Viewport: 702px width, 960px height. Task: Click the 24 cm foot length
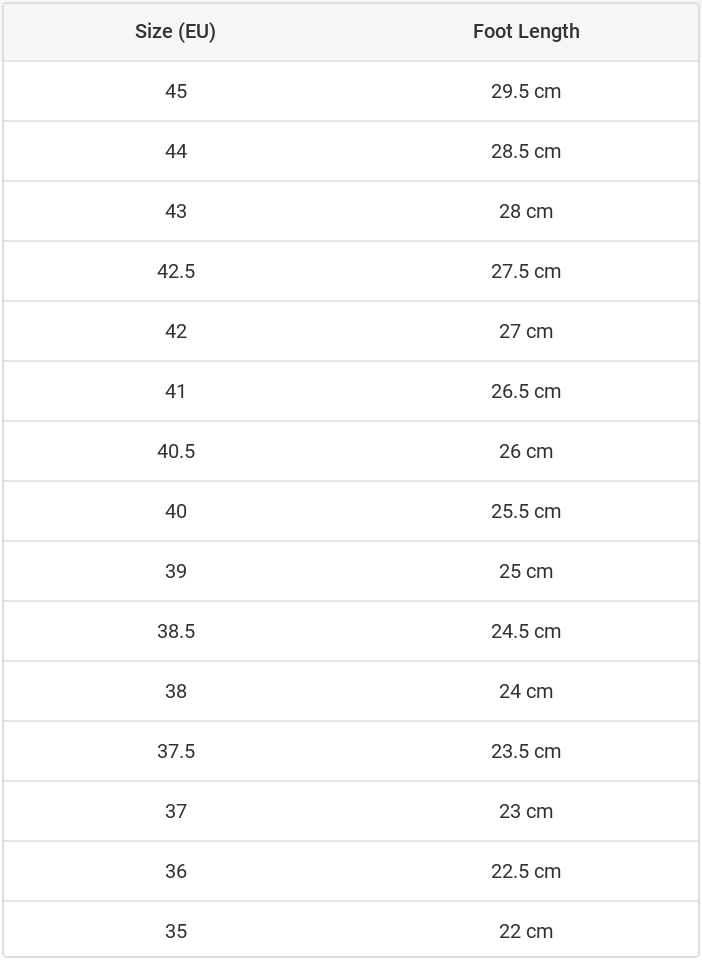coord(526,691)
